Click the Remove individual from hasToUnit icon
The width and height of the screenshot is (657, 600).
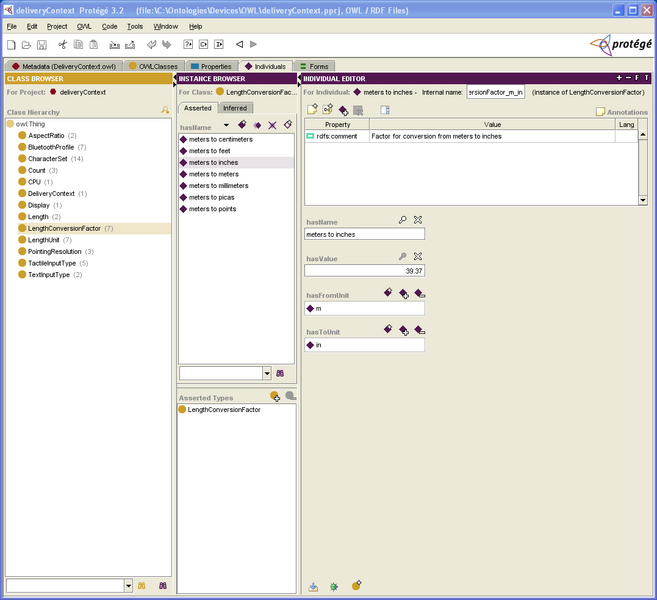coord(419,330)
